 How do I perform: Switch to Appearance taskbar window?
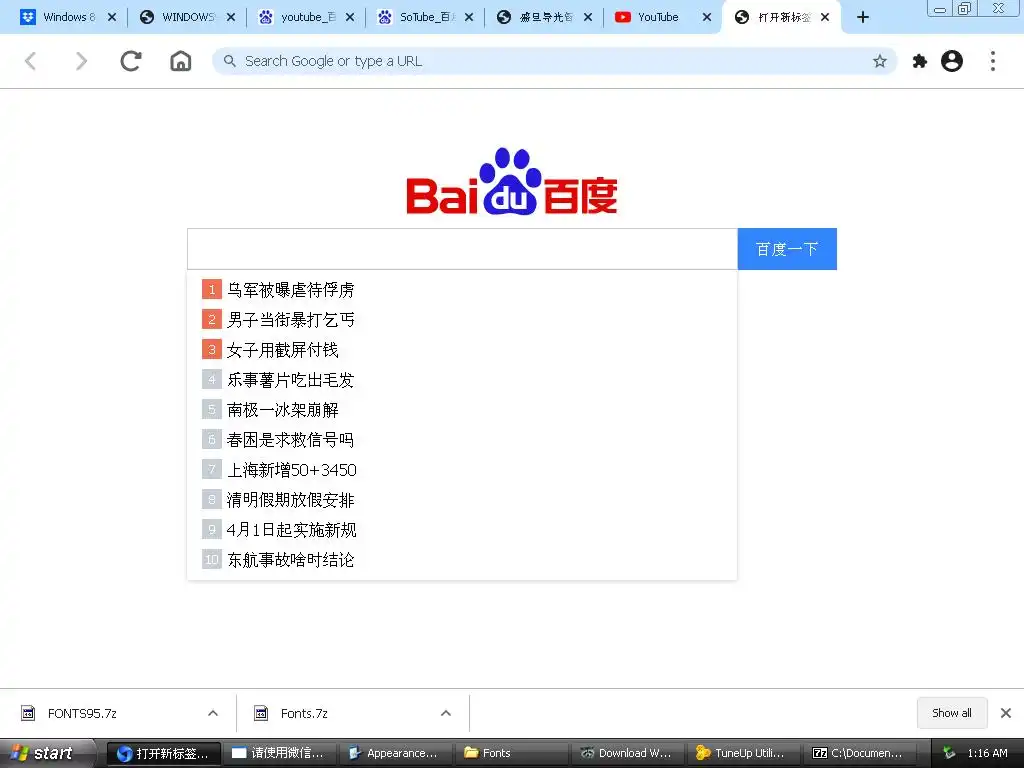click(x=395, y=753)
